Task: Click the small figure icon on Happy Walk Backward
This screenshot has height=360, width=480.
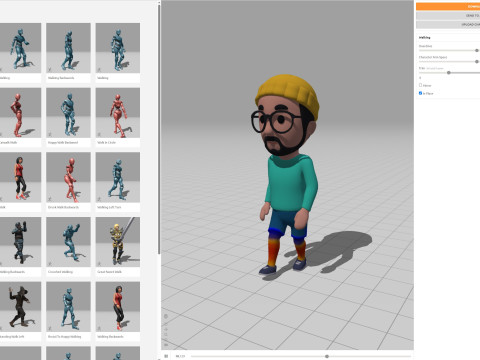Action: (50, 134)
